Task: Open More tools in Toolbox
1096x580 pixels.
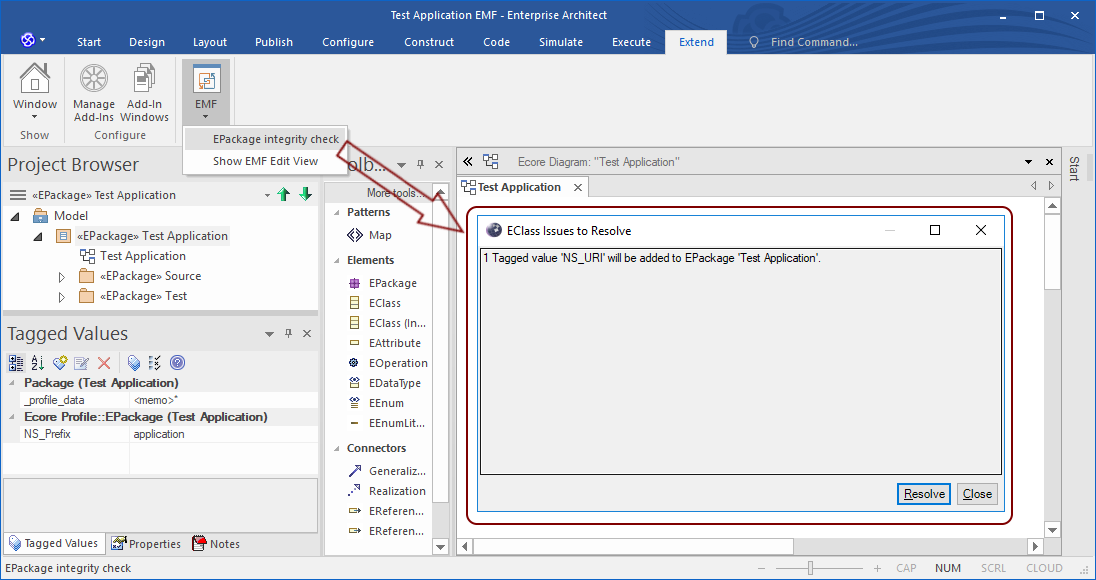Action: pos(395,193)
